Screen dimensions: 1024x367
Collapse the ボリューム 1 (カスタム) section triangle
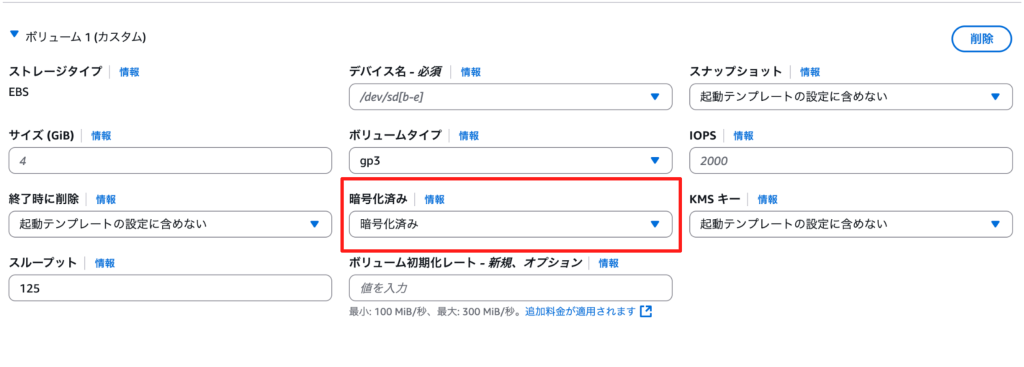[x=14, y=34]
